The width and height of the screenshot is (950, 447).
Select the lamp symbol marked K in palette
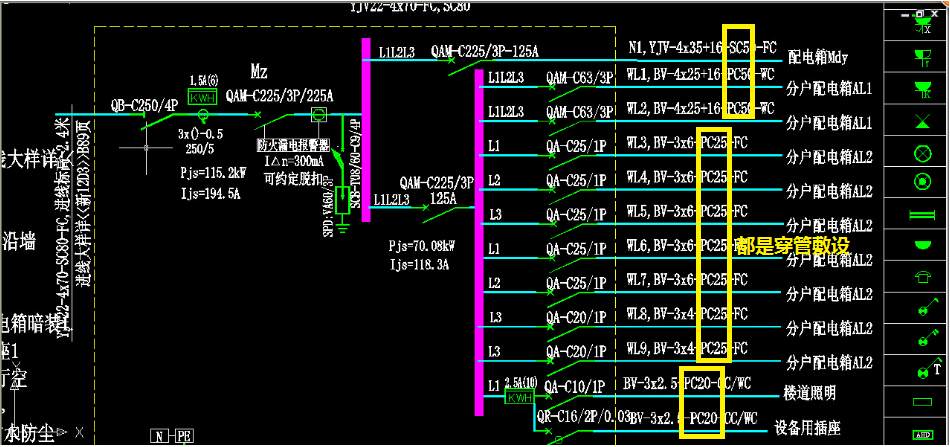pyautogui.click(x=922, y=88)
